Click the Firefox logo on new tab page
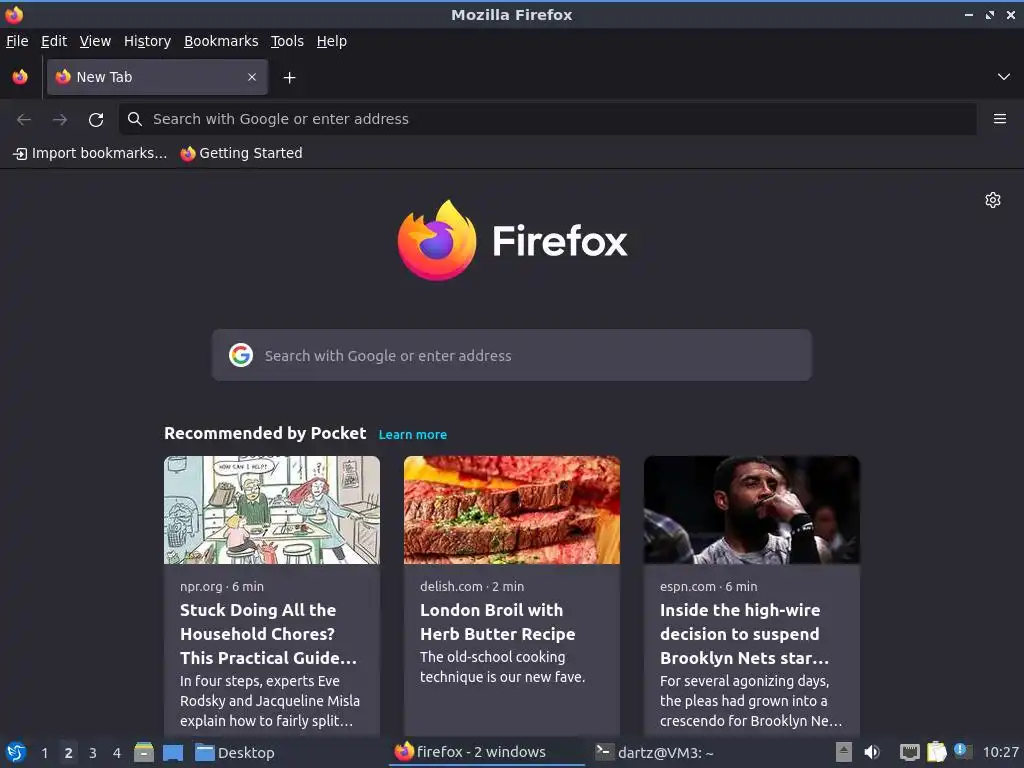 [513, 240]
